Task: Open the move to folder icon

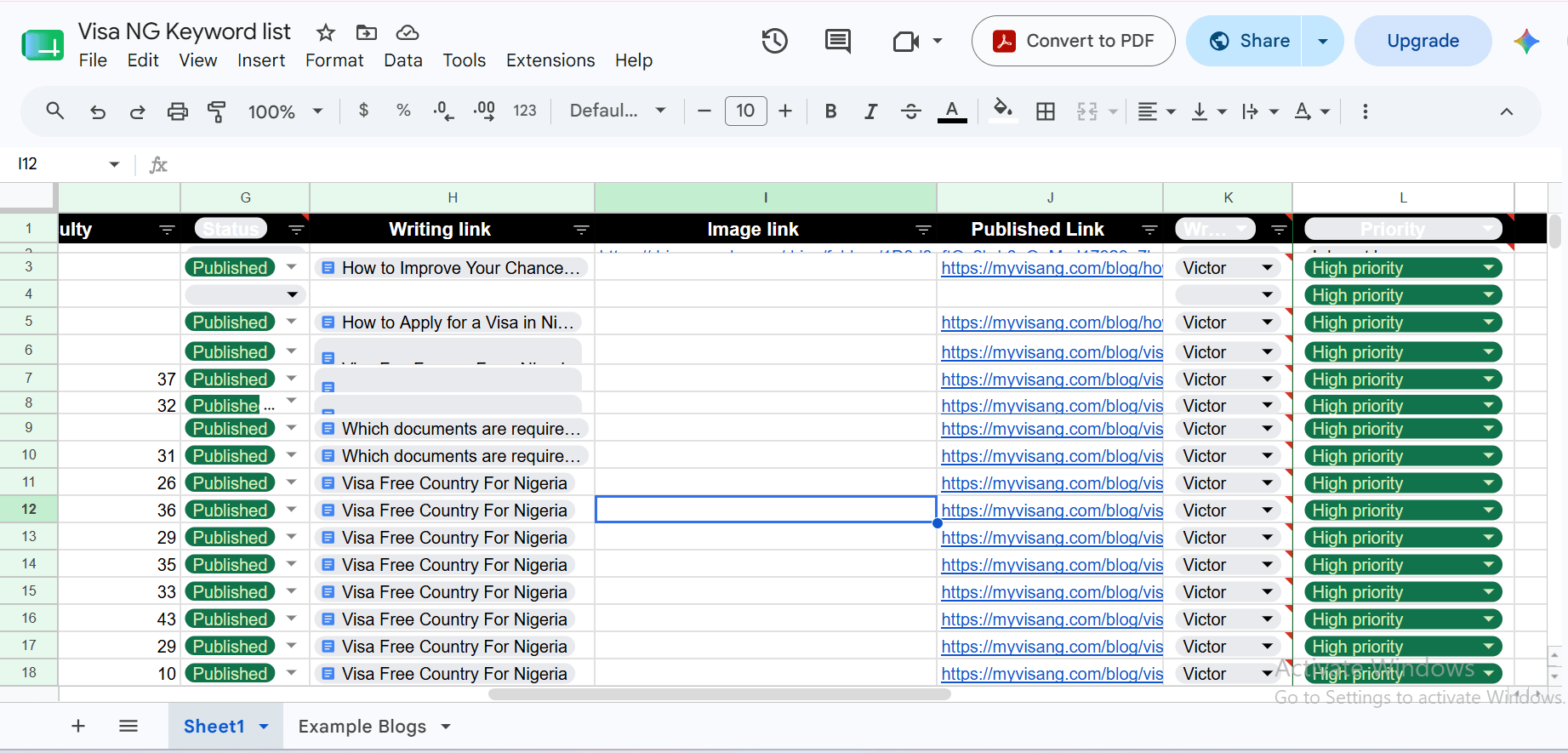Action: pyautogui.click(x=366, y=32)
